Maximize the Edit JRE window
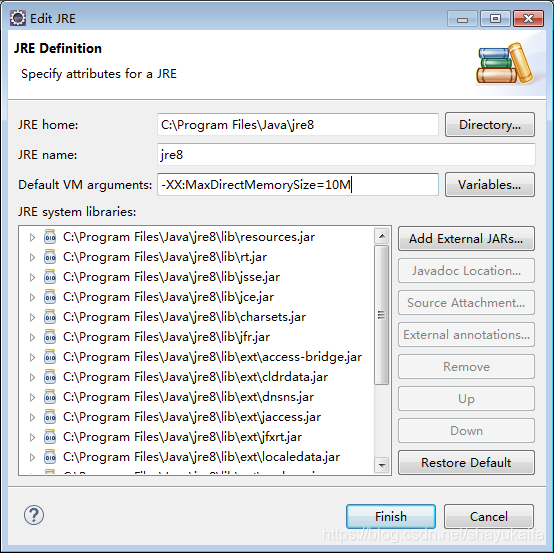 tap(495, 18)
